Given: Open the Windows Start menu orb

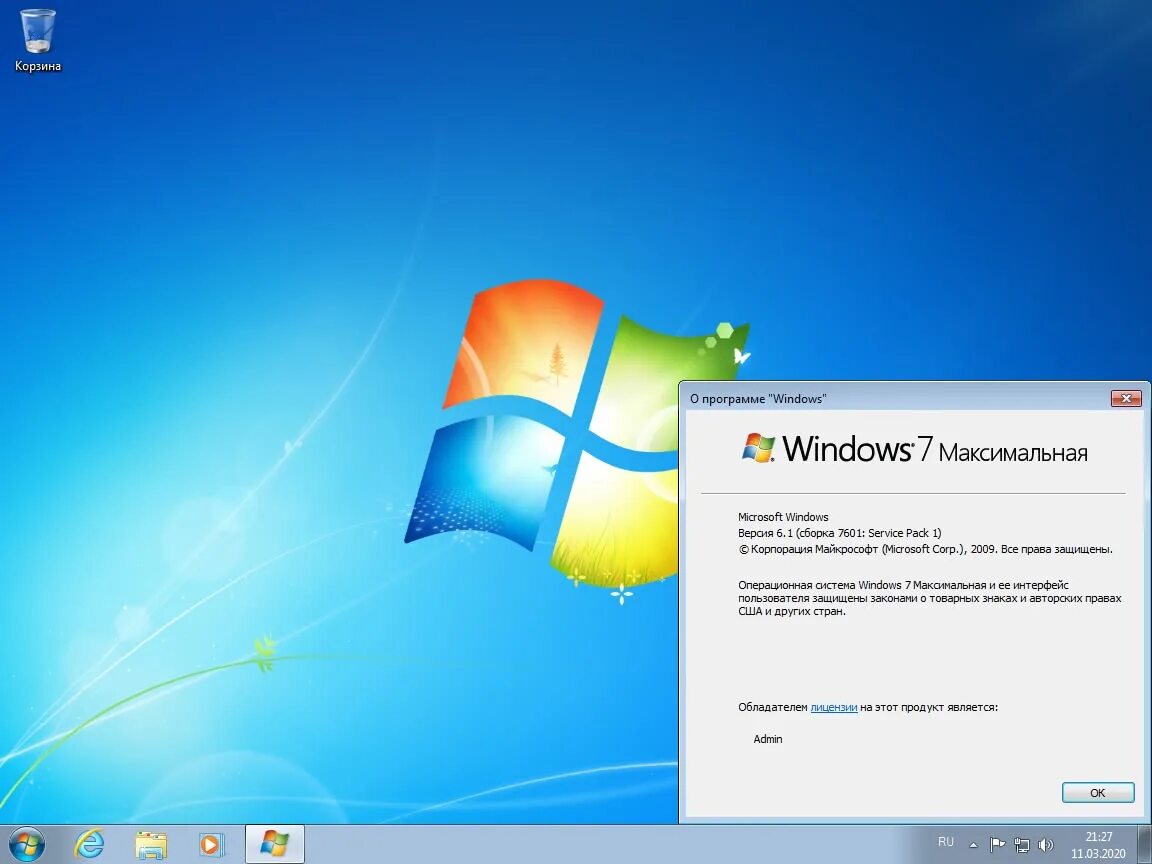Looking at the screenshot, I should 27,844.
